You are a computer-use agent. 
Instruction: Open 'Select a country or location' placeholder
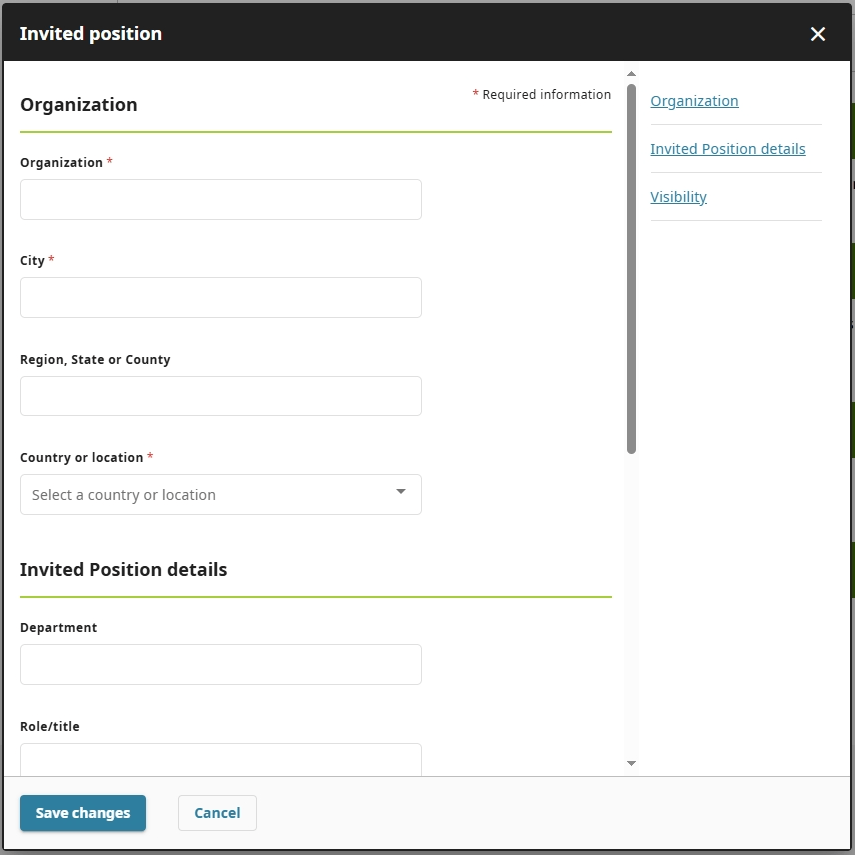(x=124, y=495)
